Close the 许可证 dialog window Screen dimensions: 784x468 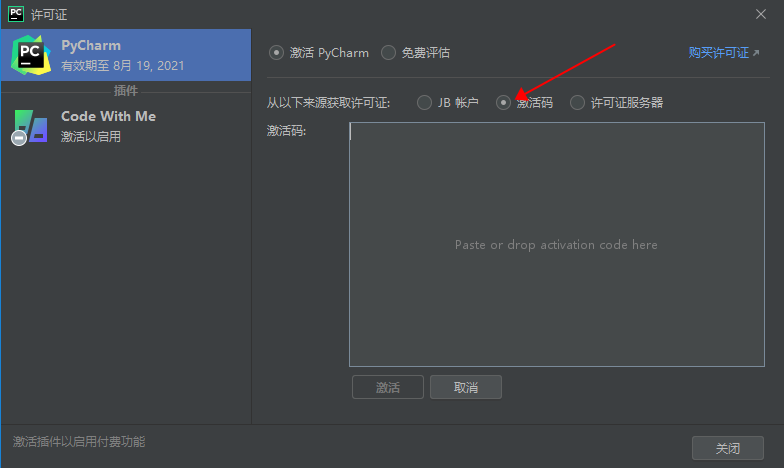tap(760, 14)
